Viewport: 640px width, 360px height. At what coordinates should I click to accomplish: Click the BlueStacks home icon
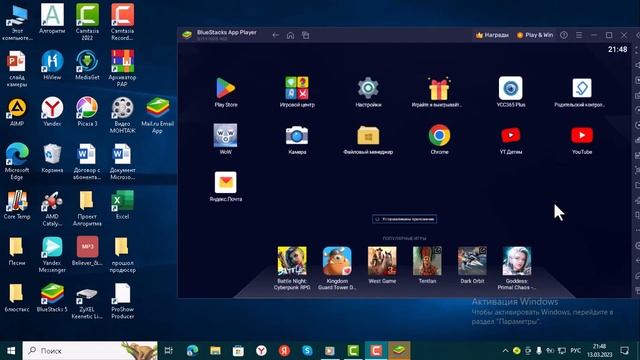[290, 35]
